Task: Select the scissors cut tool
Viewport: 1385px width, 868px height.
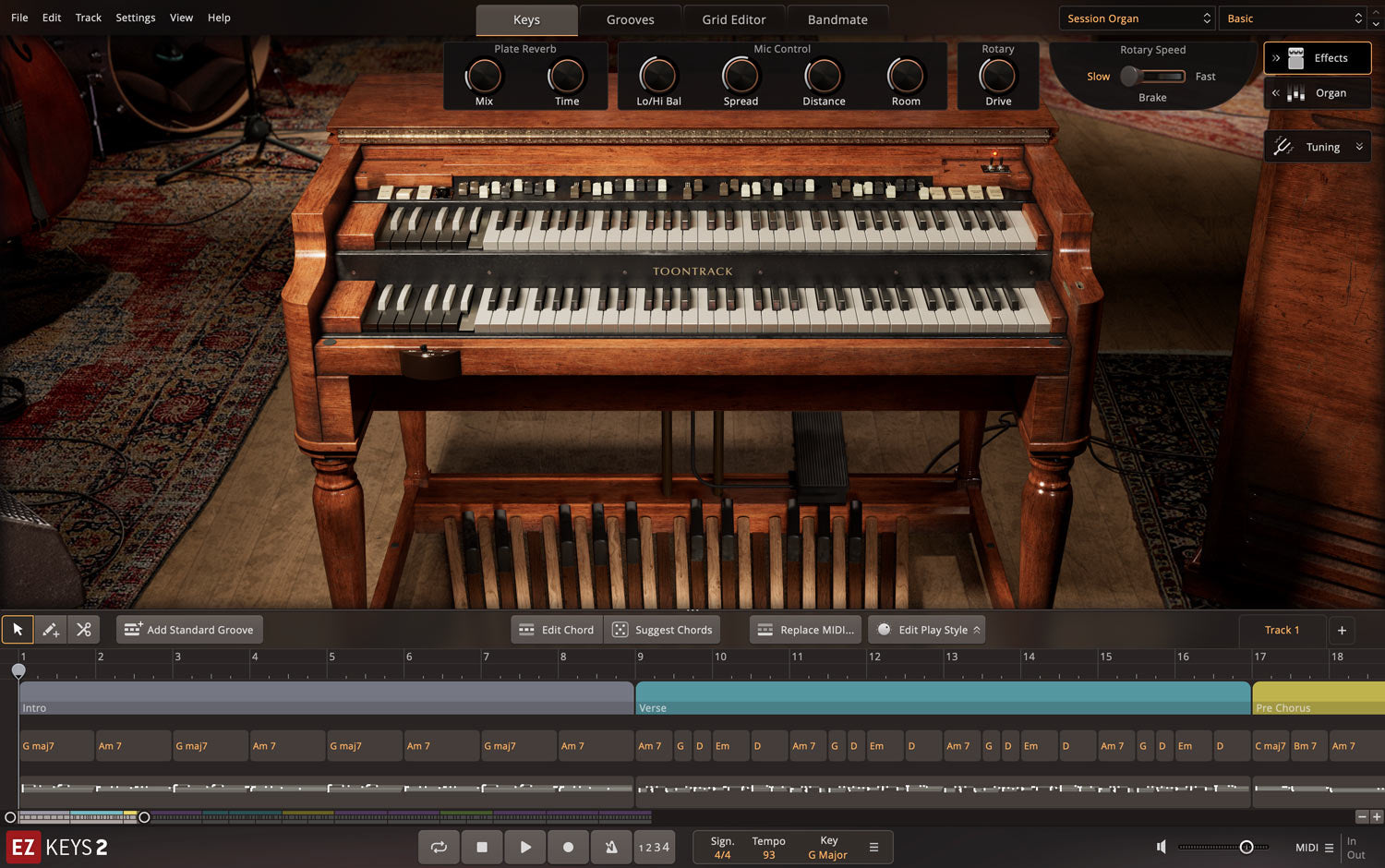Action: 84,630
